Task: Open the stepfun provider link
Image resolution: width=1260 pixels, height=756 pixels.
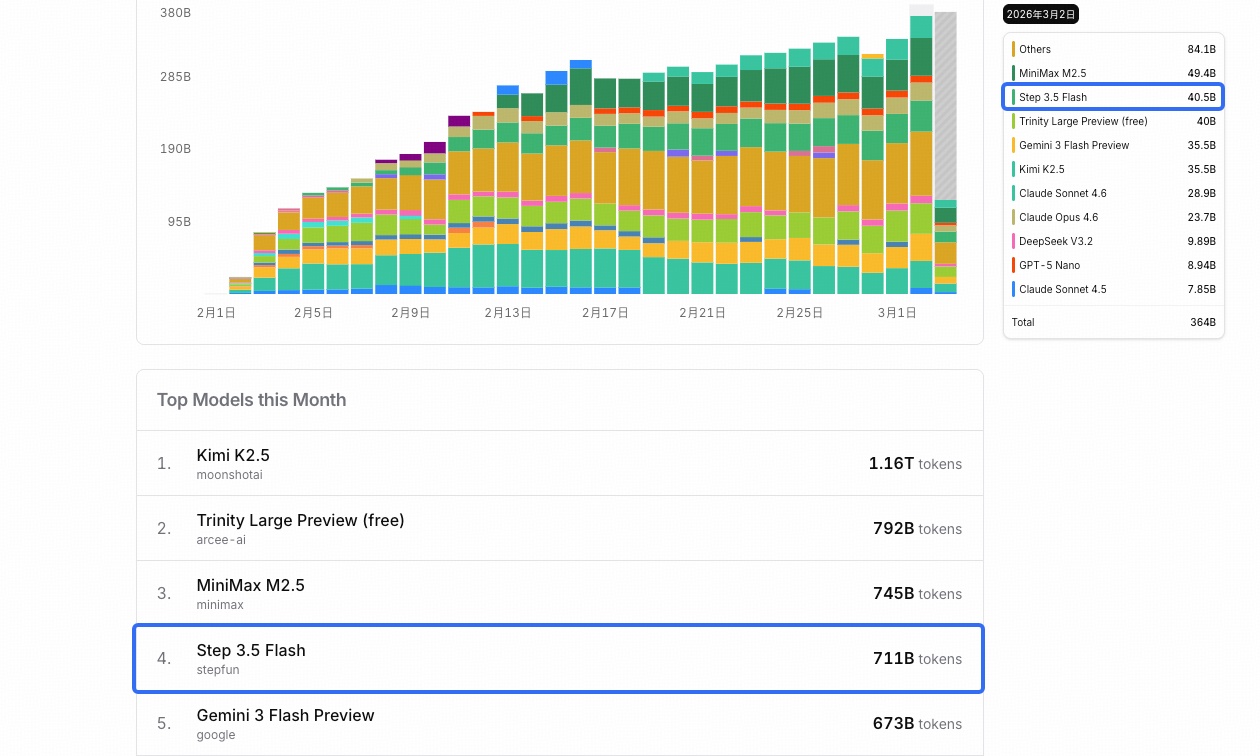Action: (x=218, y=670)
